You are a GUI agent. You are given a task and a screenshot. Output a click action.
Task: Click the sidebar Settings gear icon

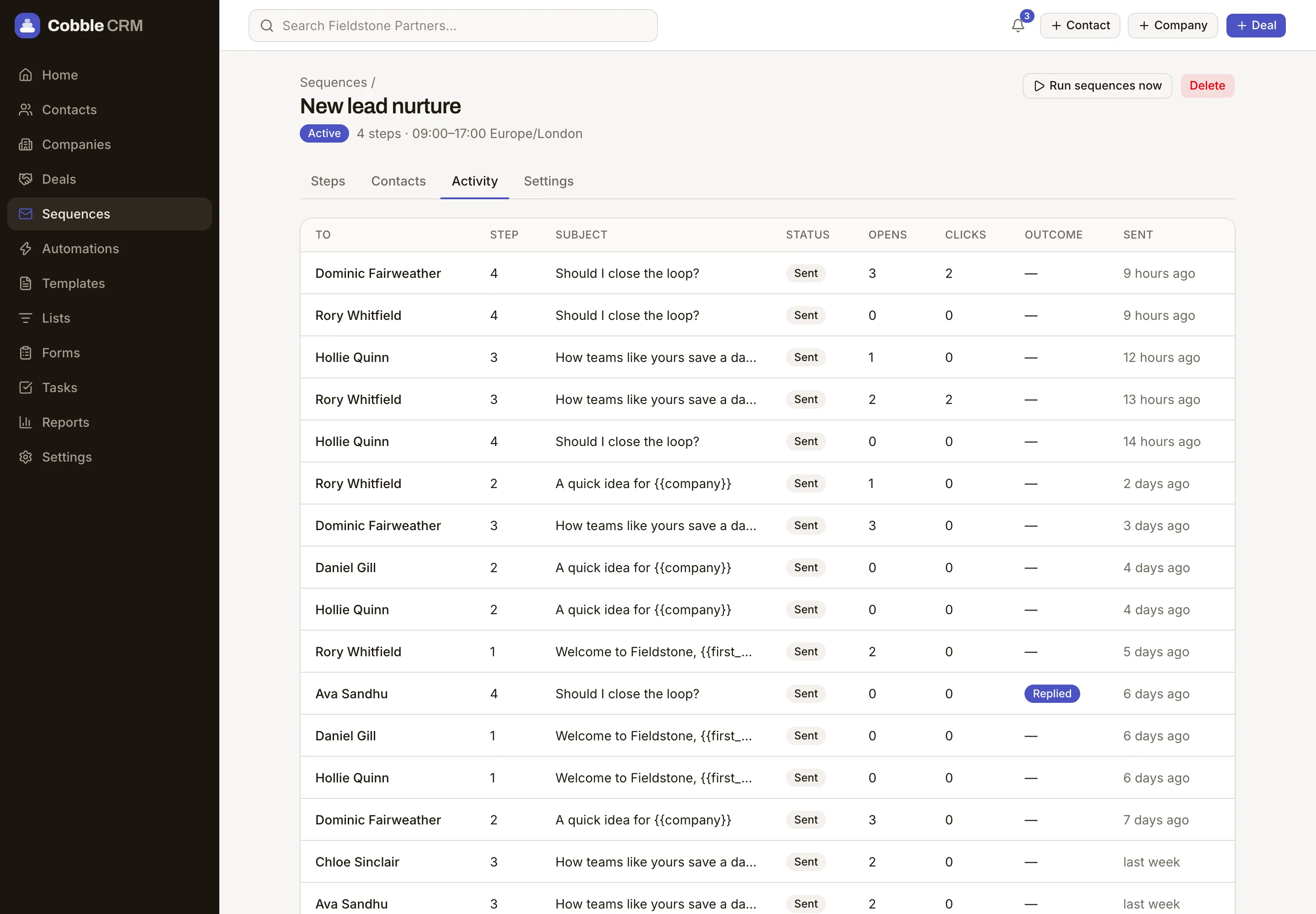pos(25,457)
